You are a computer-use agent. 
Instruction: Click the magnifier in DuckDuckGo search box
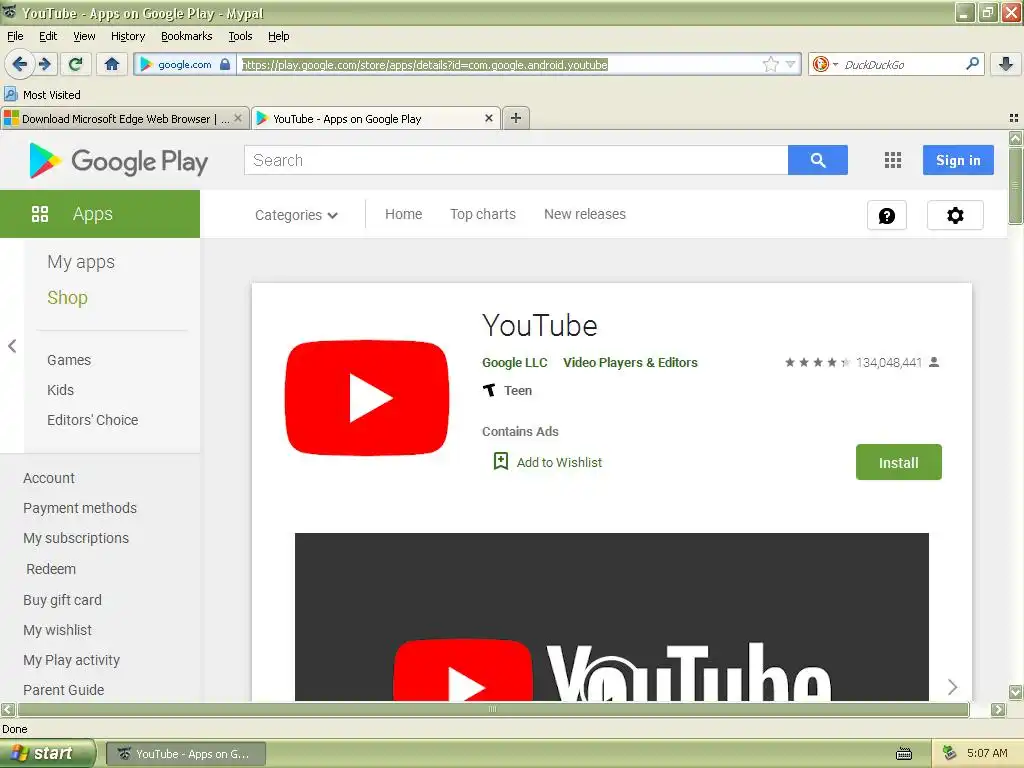tap(972, 64)
